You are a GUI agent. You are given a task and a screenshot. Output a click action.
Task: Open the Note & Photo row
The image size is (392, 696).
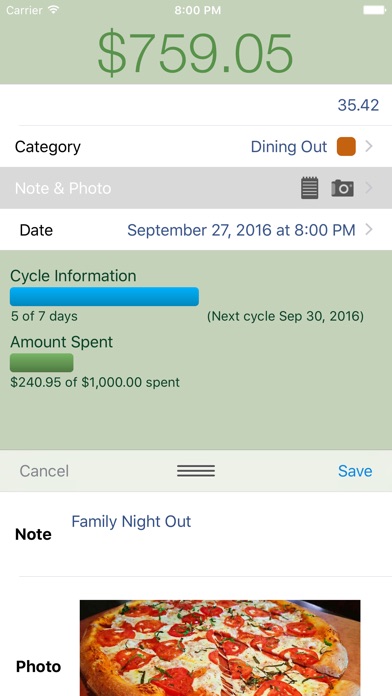196,188
